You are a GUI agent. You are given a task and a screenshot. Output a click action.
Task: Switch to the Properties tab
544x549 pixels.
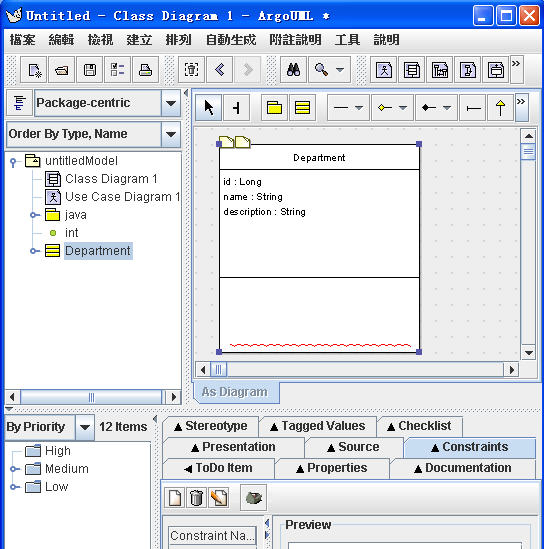coord(332,468)
